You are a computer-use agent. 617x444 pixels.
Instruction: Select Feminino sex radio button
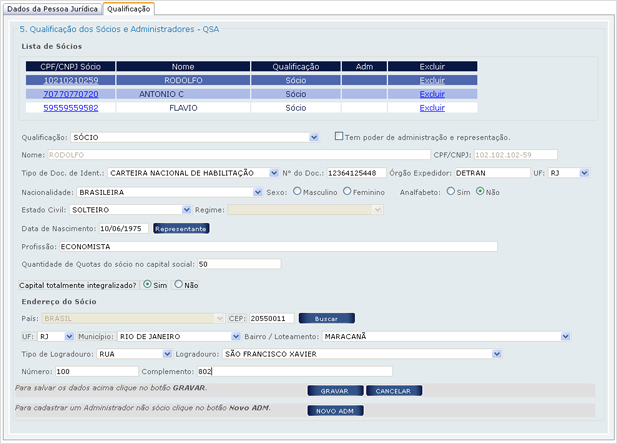346,191
